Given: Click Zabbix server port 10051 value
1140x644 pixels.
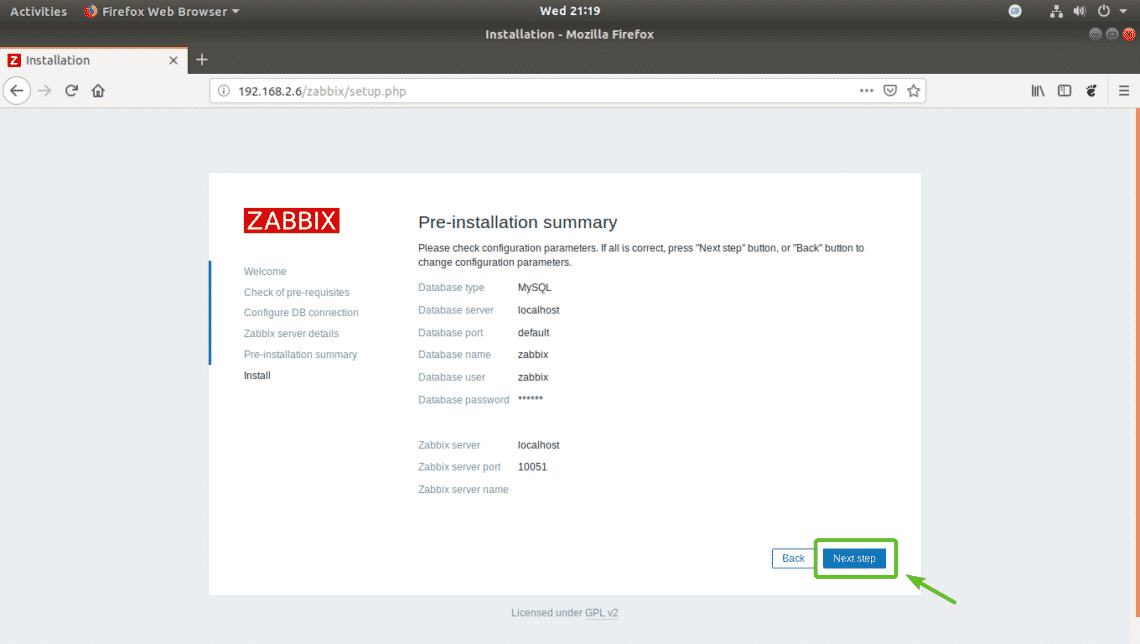Looking at the screenshot, I should click(532, 467).
